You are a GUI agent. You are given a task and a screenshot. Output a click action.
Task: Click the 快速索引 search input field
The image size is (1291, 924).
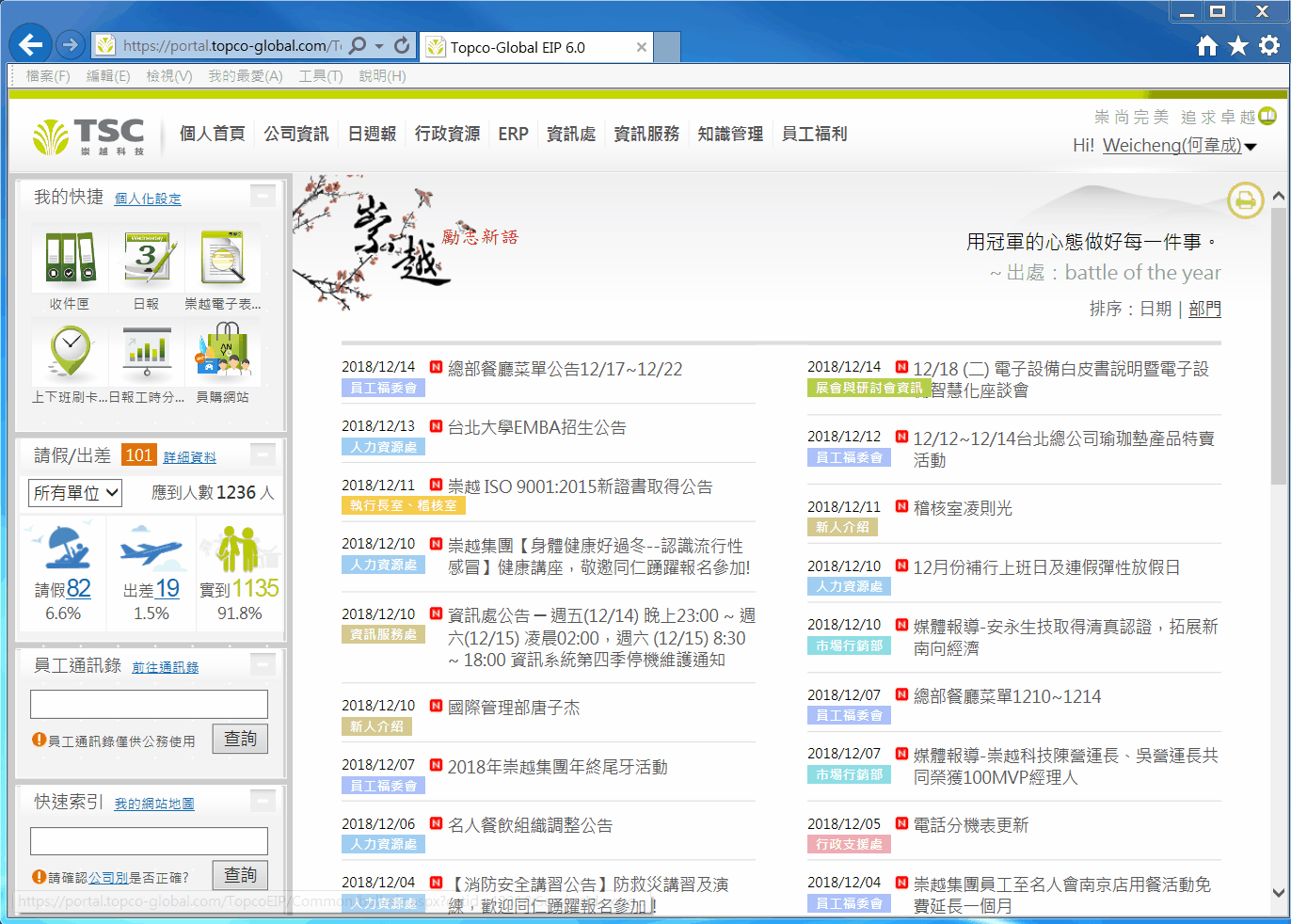pyautogui.click(x=149, y=840)
